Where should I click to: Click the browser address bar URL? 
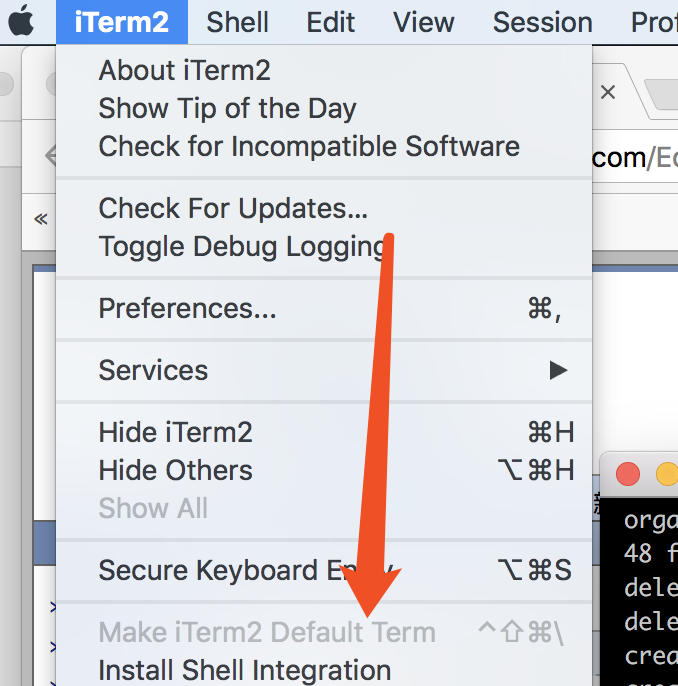(640, 157)
